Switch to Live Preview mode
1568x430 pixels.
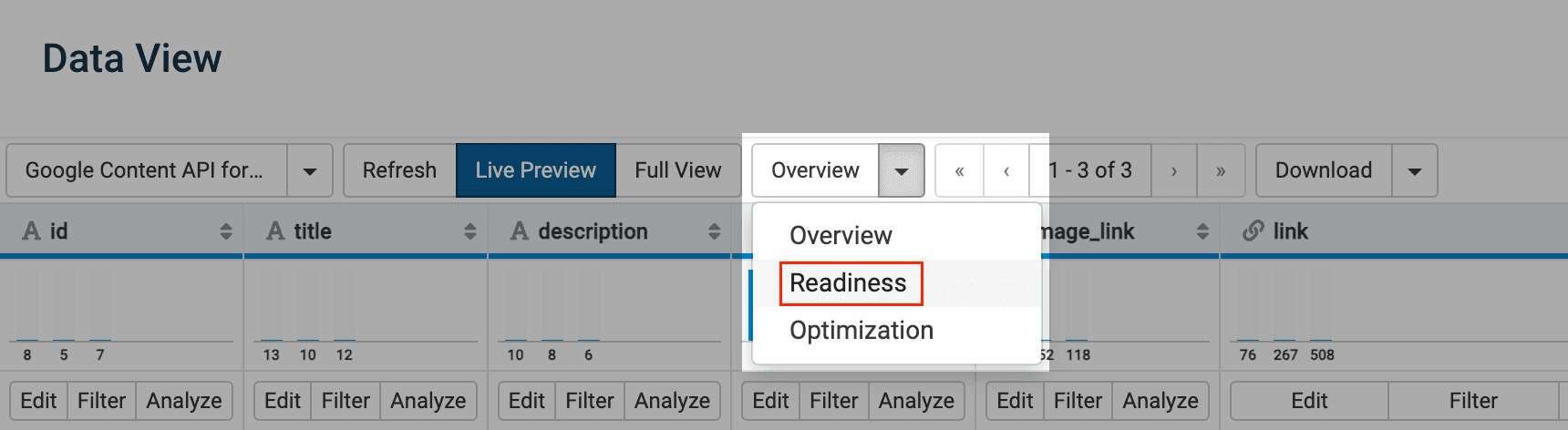pyautogui.click(x=535, y=170)
